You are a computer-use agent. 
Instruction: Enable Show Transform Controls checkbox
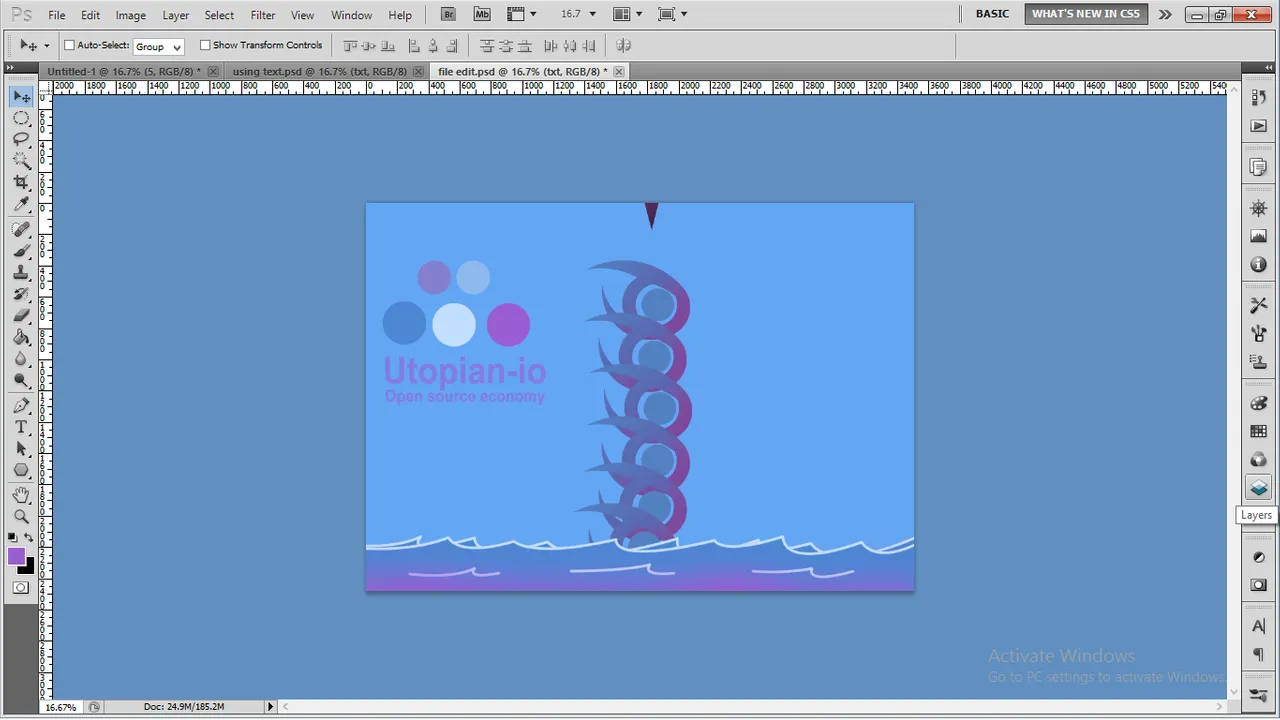tap(205, 45)
